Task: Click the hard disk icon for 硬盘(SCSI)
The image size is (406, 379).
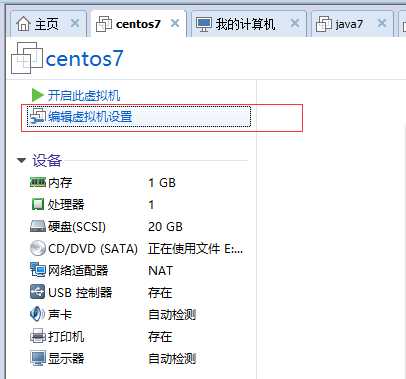Action: coord(38,226)
